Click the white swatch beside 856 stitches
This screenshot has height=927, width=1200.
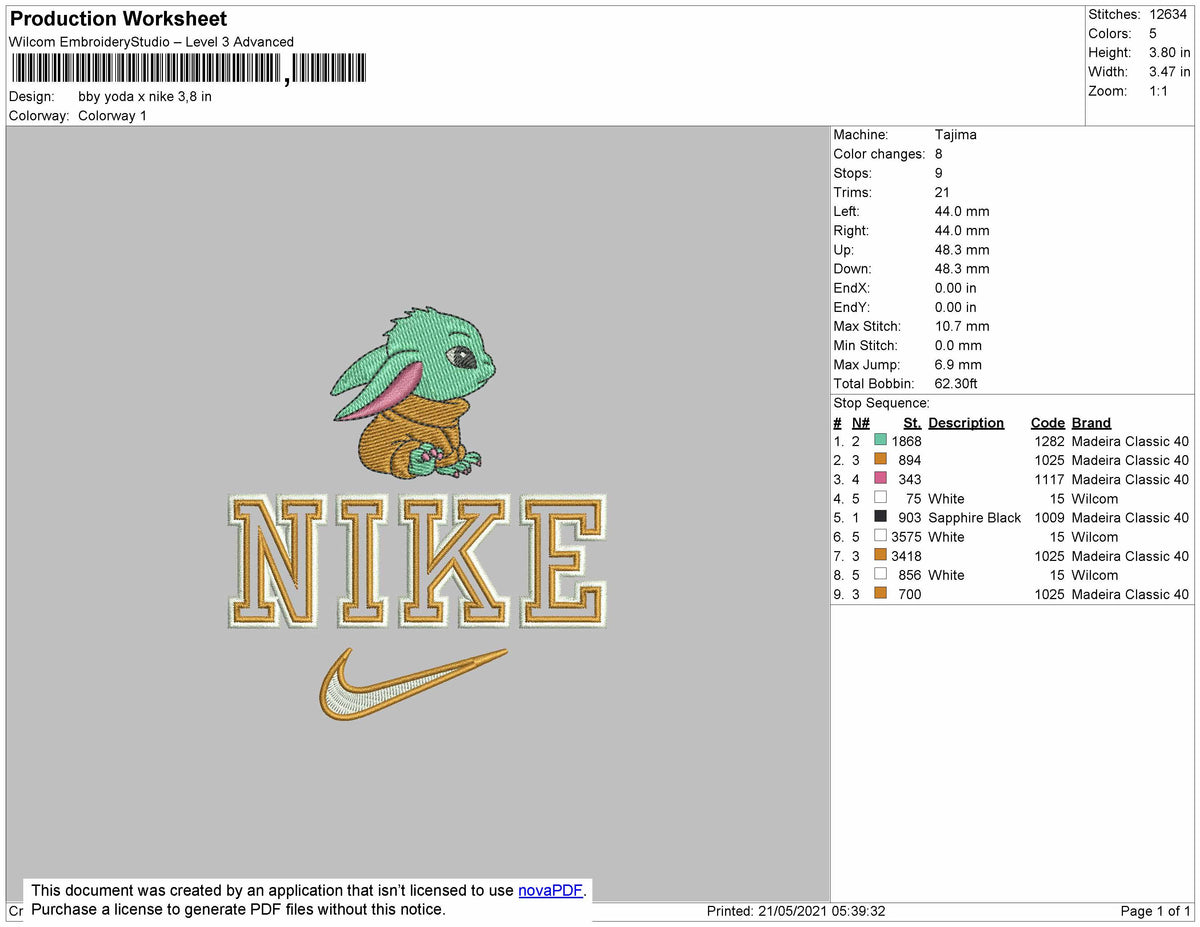coord(880,574)
